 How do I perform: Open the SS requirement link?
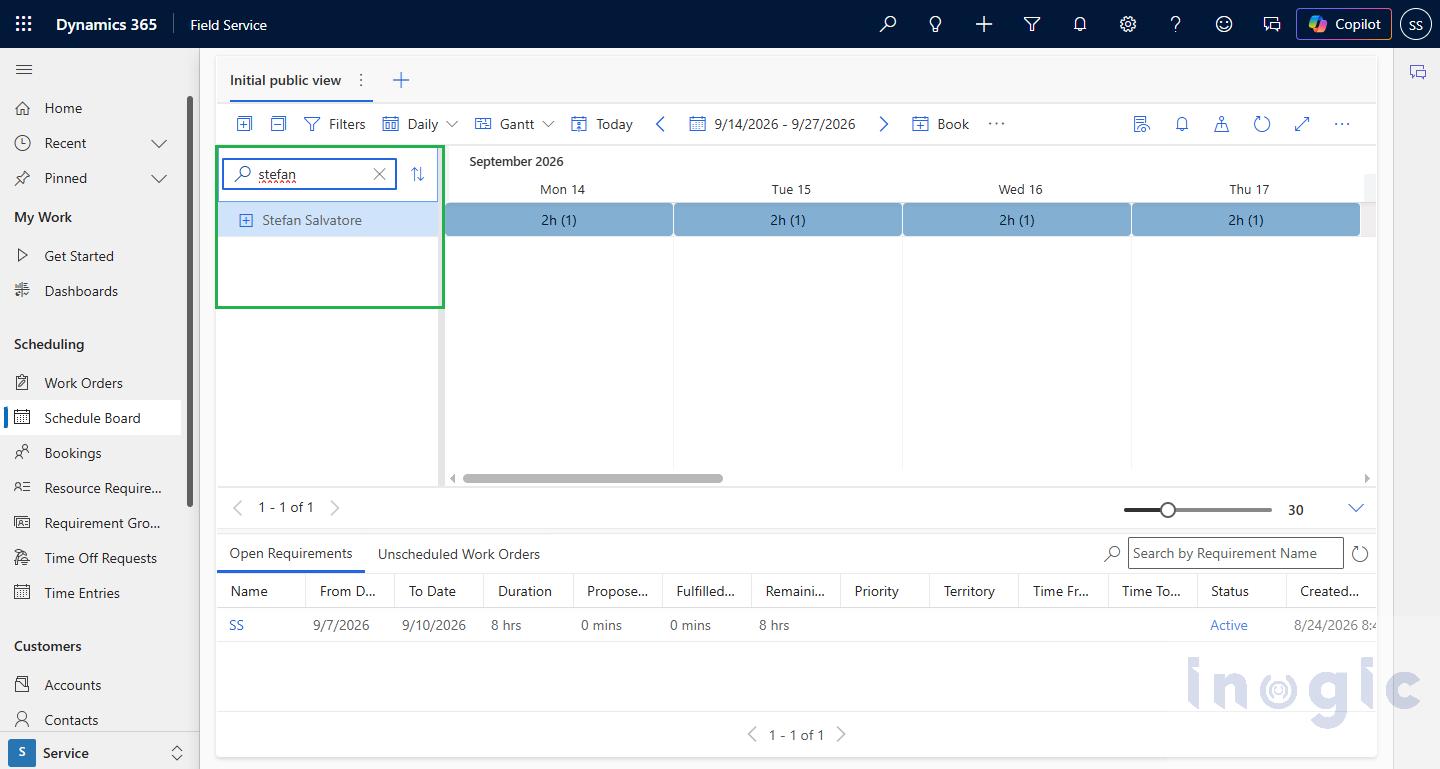click(x=237, y=625)
